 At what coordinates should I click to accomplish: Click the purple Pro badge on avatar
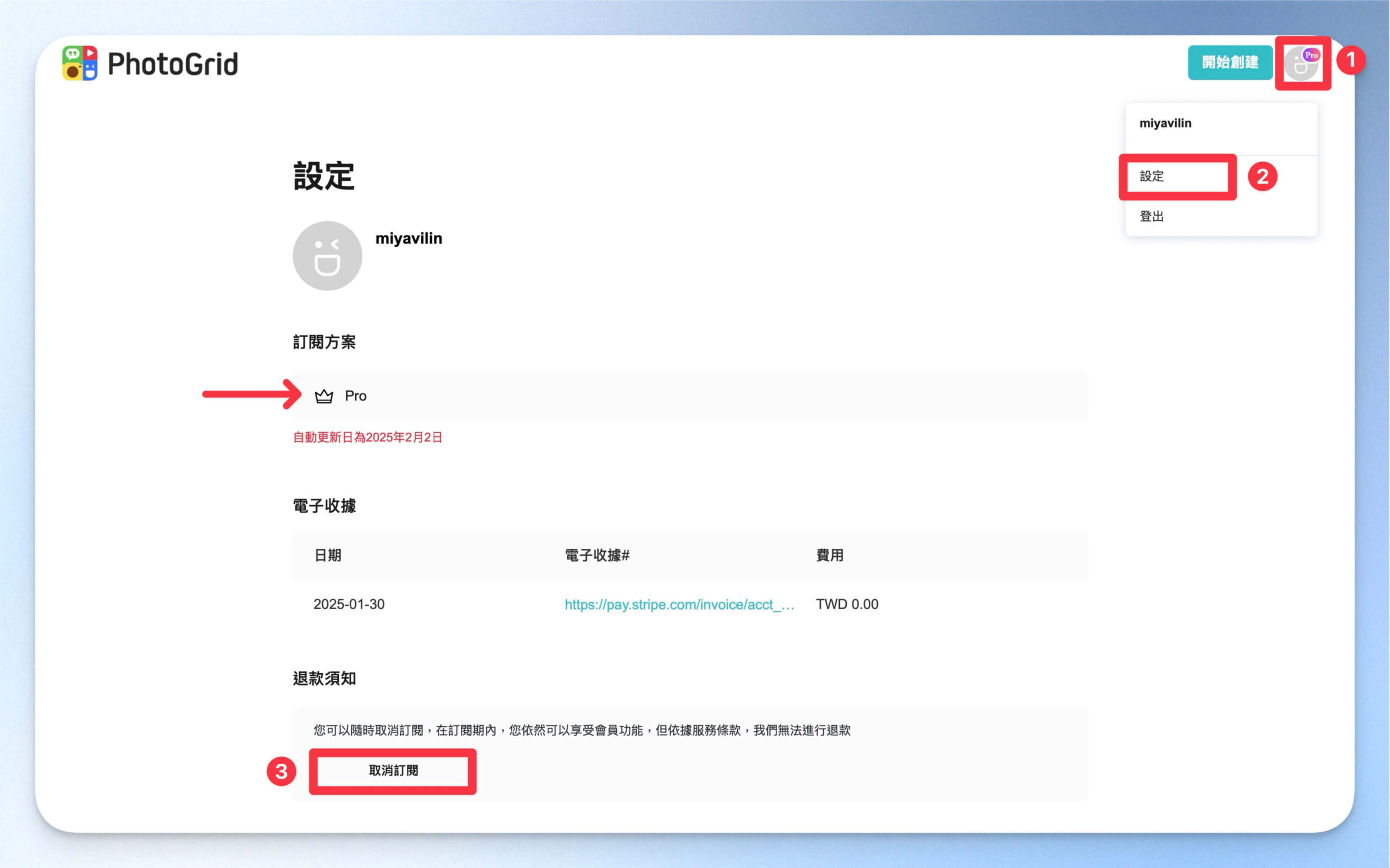(x=1311, y=55)
